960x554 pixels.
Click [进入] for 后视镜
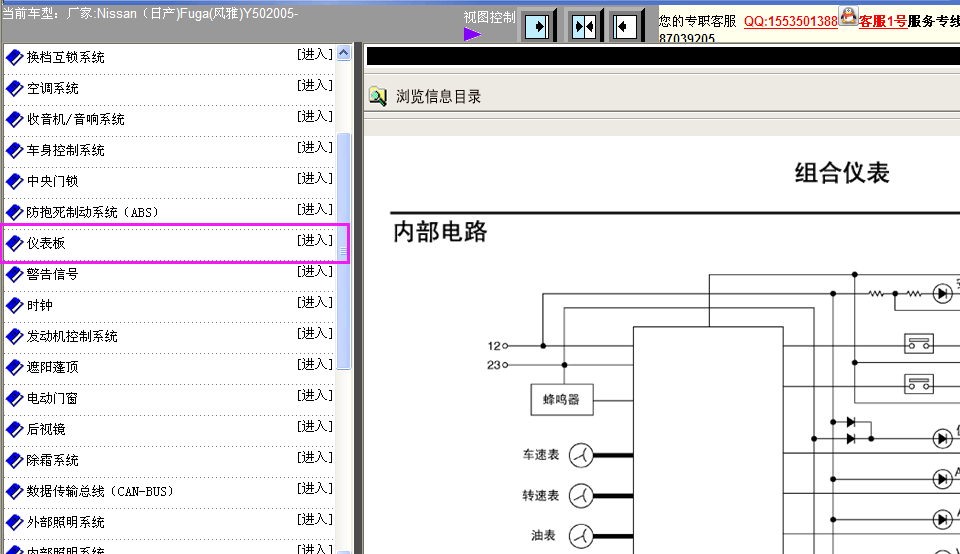point(315,426)
